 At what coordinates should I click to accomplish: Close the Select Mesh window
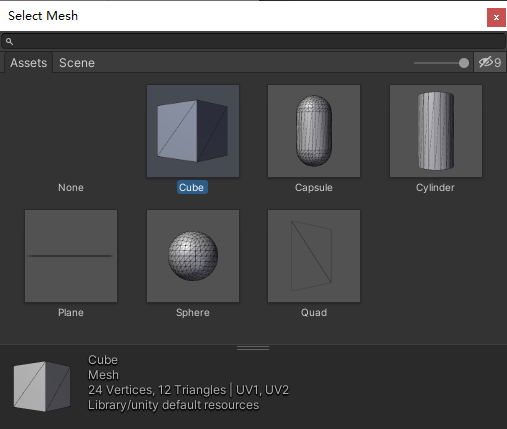point(496,17)
